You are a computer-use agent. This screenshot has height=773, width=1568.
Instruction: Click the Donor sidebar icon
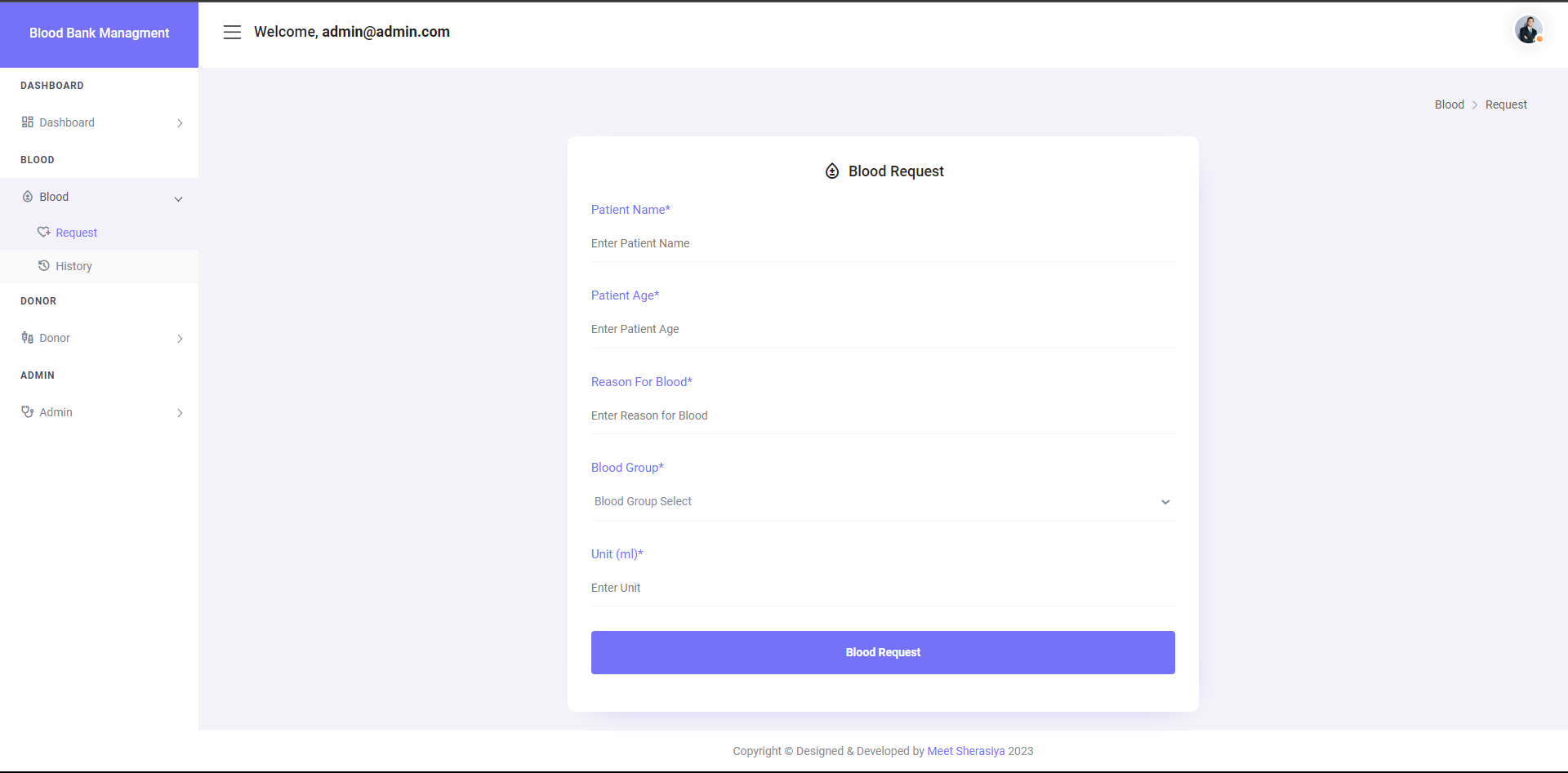click(x=28, y=338)
